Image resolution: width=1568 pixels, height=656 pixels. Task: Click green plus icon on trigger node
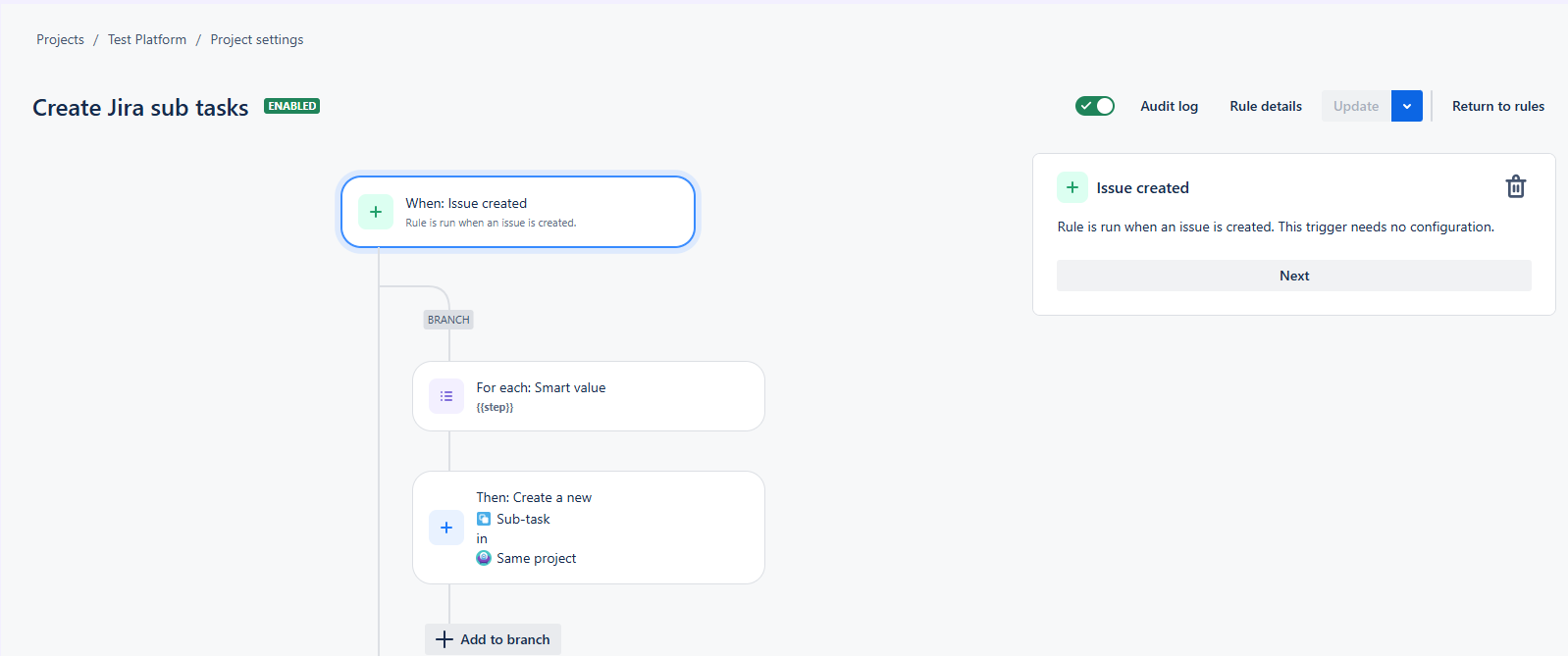(376, 212)
